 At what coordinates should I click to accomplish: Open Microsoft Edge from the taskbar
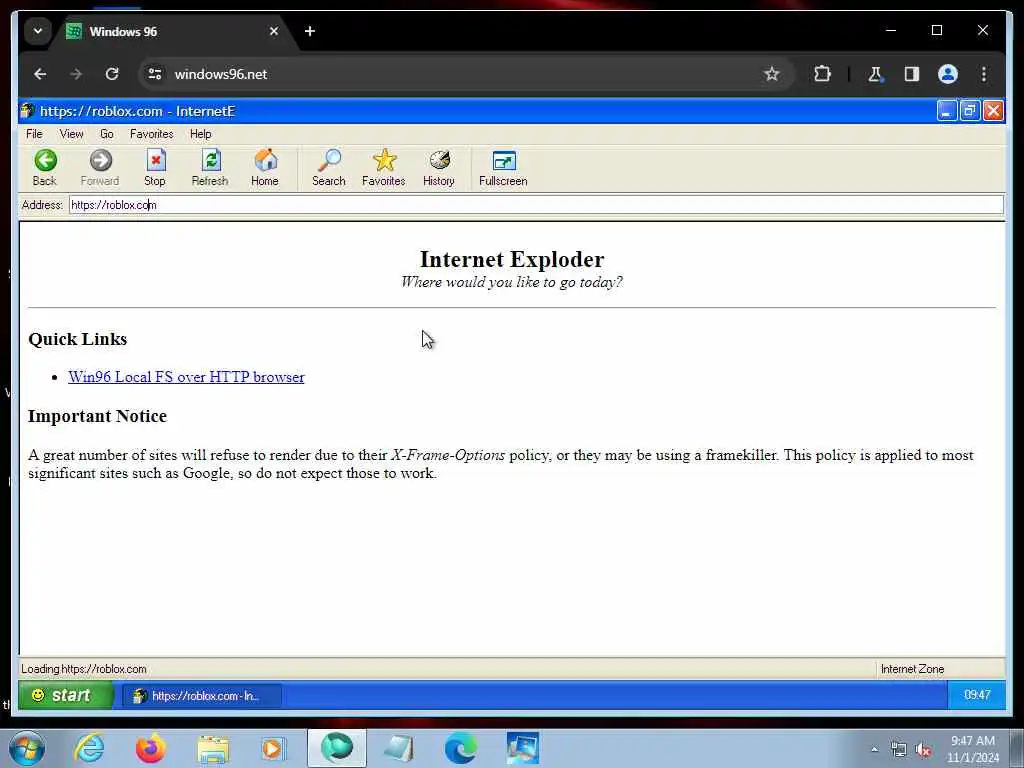pos(460,748)
